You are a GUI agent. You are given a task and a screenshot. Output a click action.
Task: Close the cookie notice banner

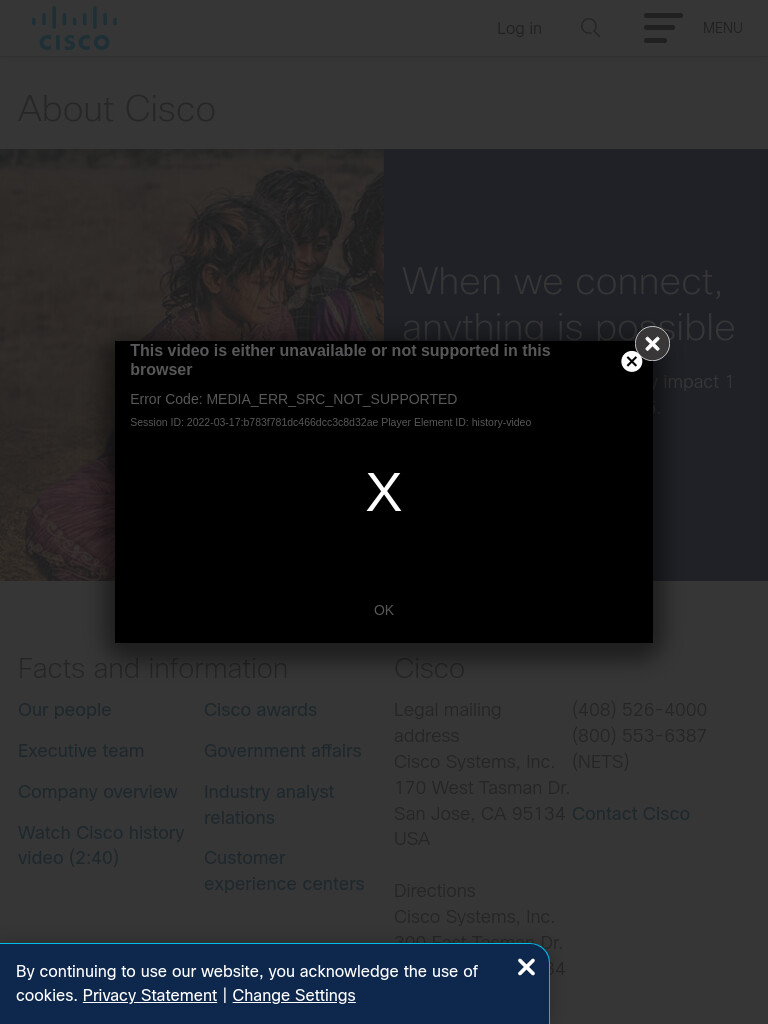(526, 967)
